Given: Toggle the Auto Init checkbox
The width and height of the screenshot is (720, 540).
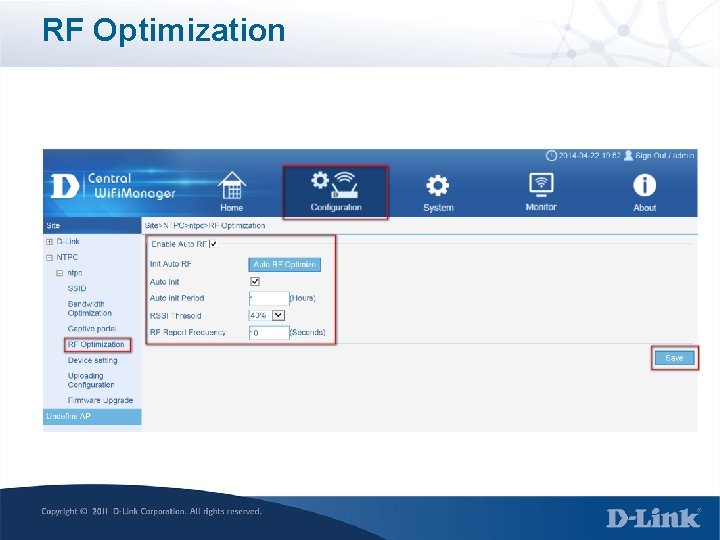Looking at the screenshot, I should [x=255, y=281].
